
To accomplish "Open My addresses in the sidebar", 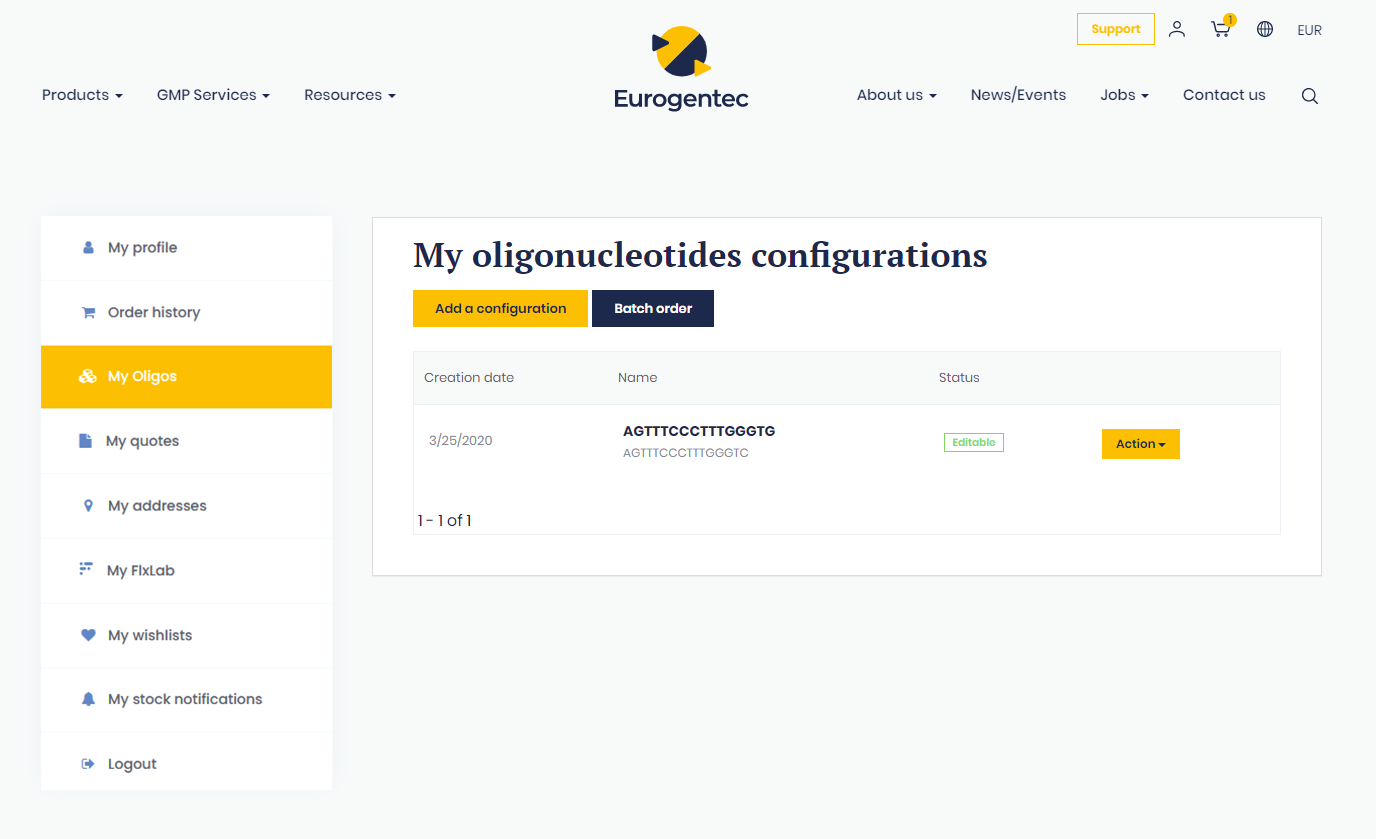I will 186,506.
